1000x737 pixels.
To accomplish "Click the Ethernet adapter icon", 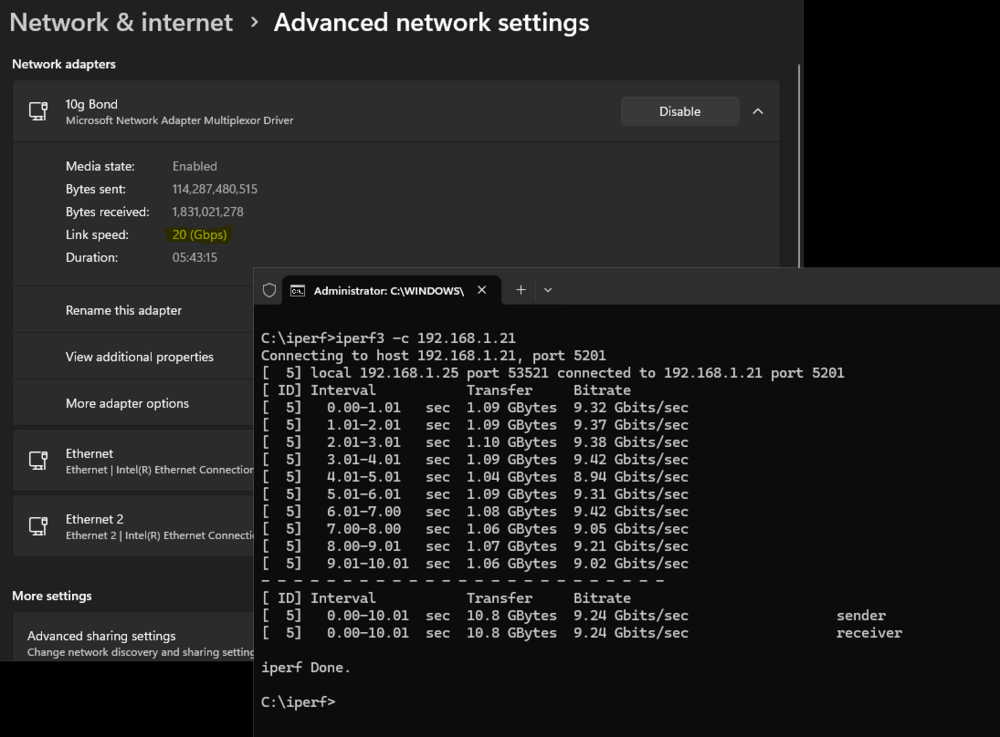I will (38, 460).
